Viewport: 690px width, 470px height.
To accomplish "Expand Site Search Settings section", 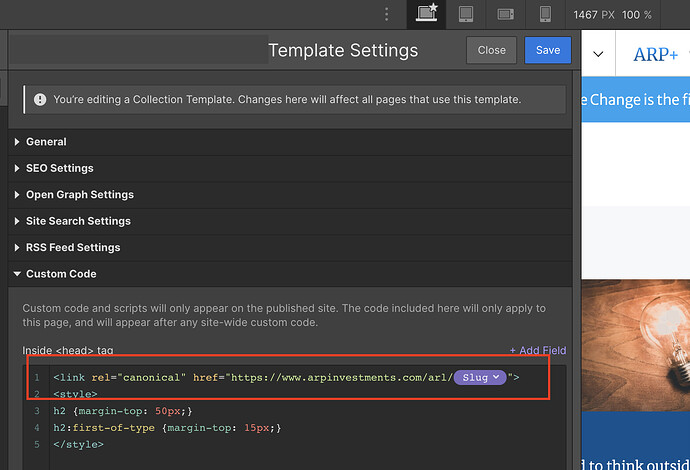I will 77,221.
